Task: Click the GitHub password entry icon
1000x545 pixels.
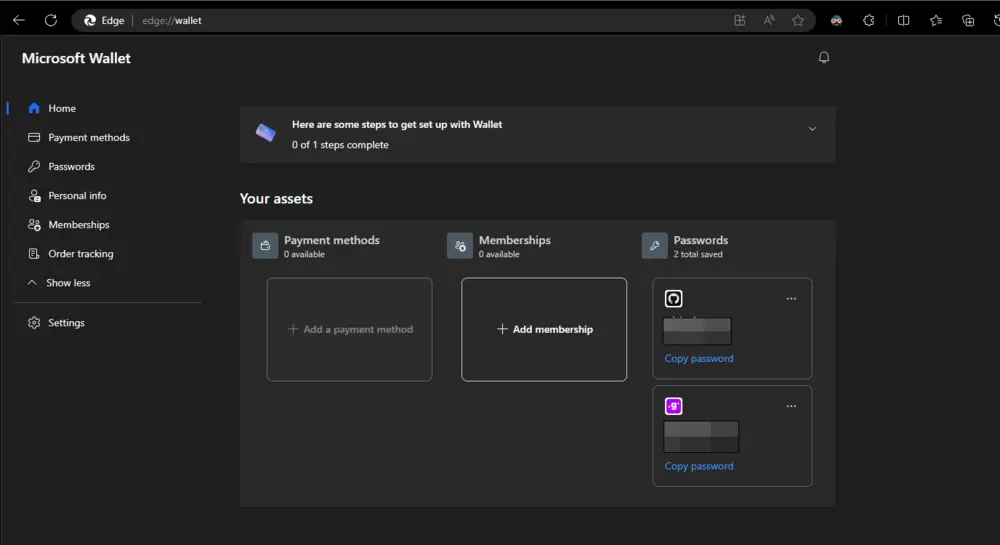Action: pos(673,298)
